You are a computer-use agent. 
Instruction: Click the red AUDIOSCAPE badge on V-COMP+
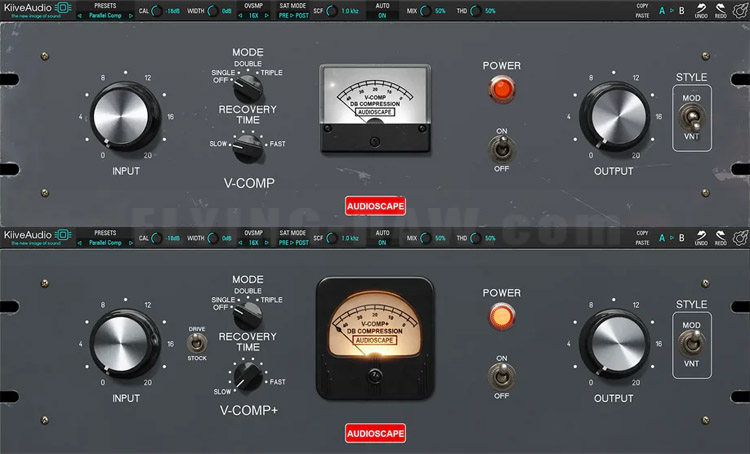375,433
